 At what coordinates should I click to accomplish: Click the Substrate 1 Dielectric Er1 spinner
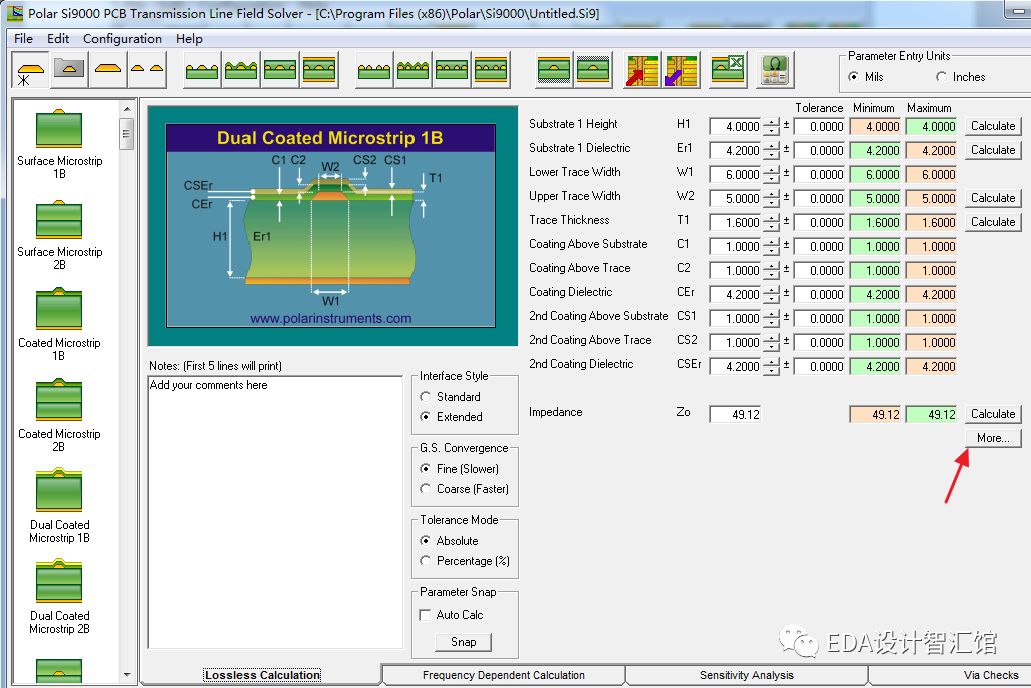771,150
